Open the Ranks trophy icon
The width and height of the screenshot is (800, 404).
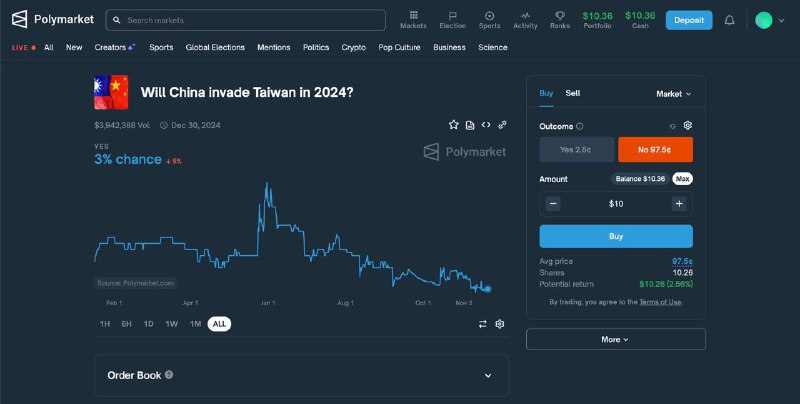(x=560, y=16)
